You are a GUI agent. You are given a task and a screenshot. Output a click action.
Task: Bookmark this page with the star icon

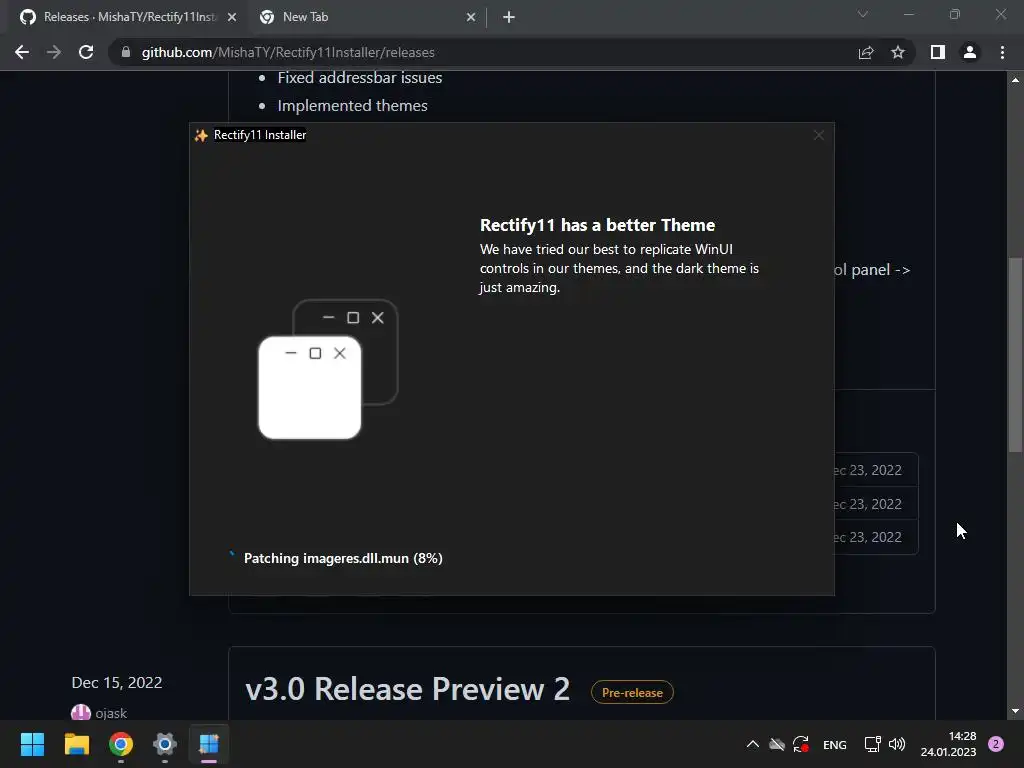point(898,52)
